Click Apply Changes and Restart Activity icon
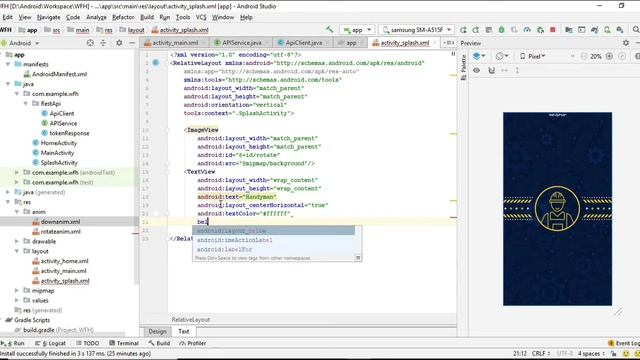Screen dimensions: 640x360 [476, 30]
